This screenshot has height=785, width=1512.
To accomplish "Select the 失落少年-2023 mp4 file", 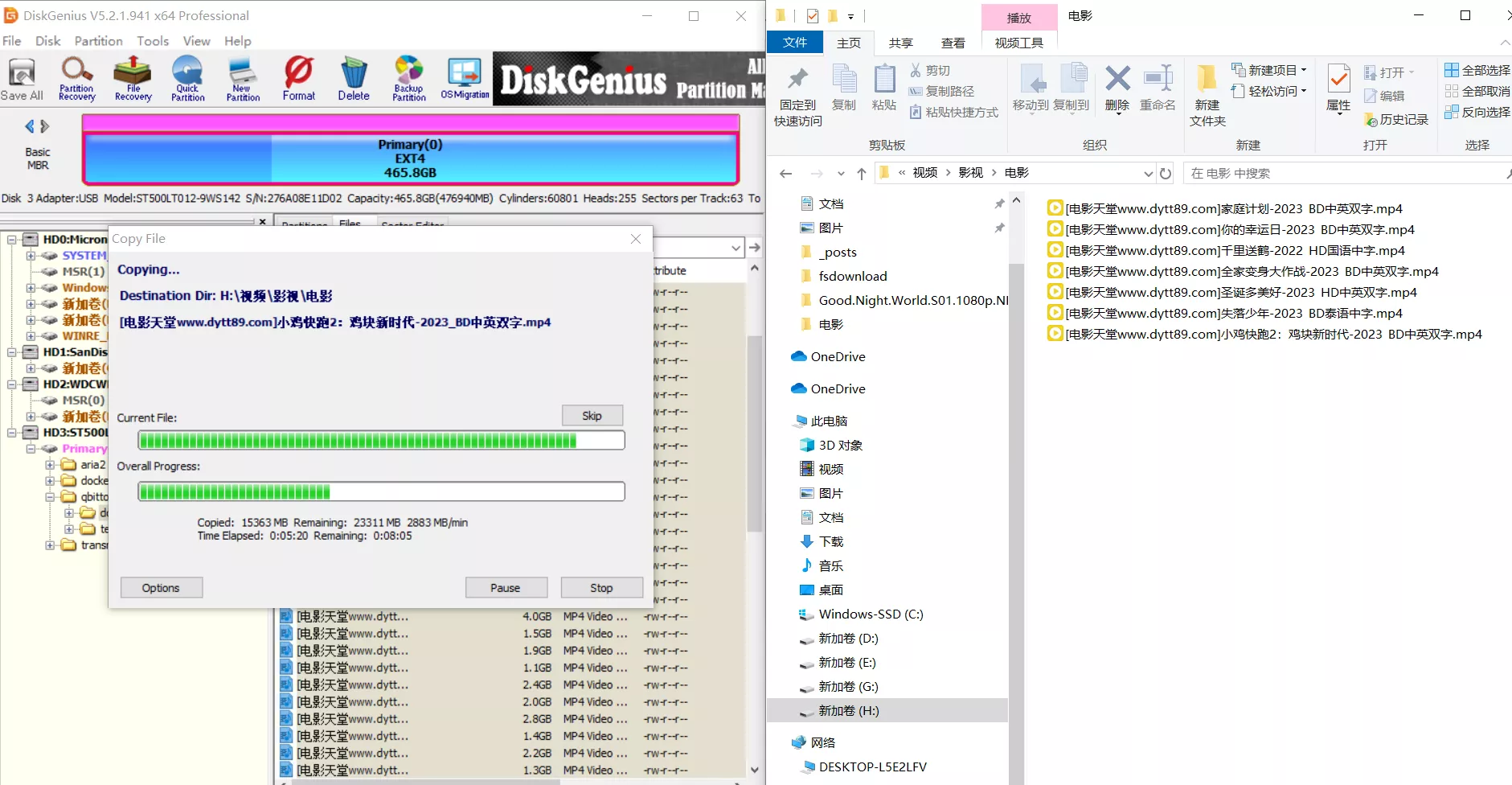I will (x=1224, y=313).
